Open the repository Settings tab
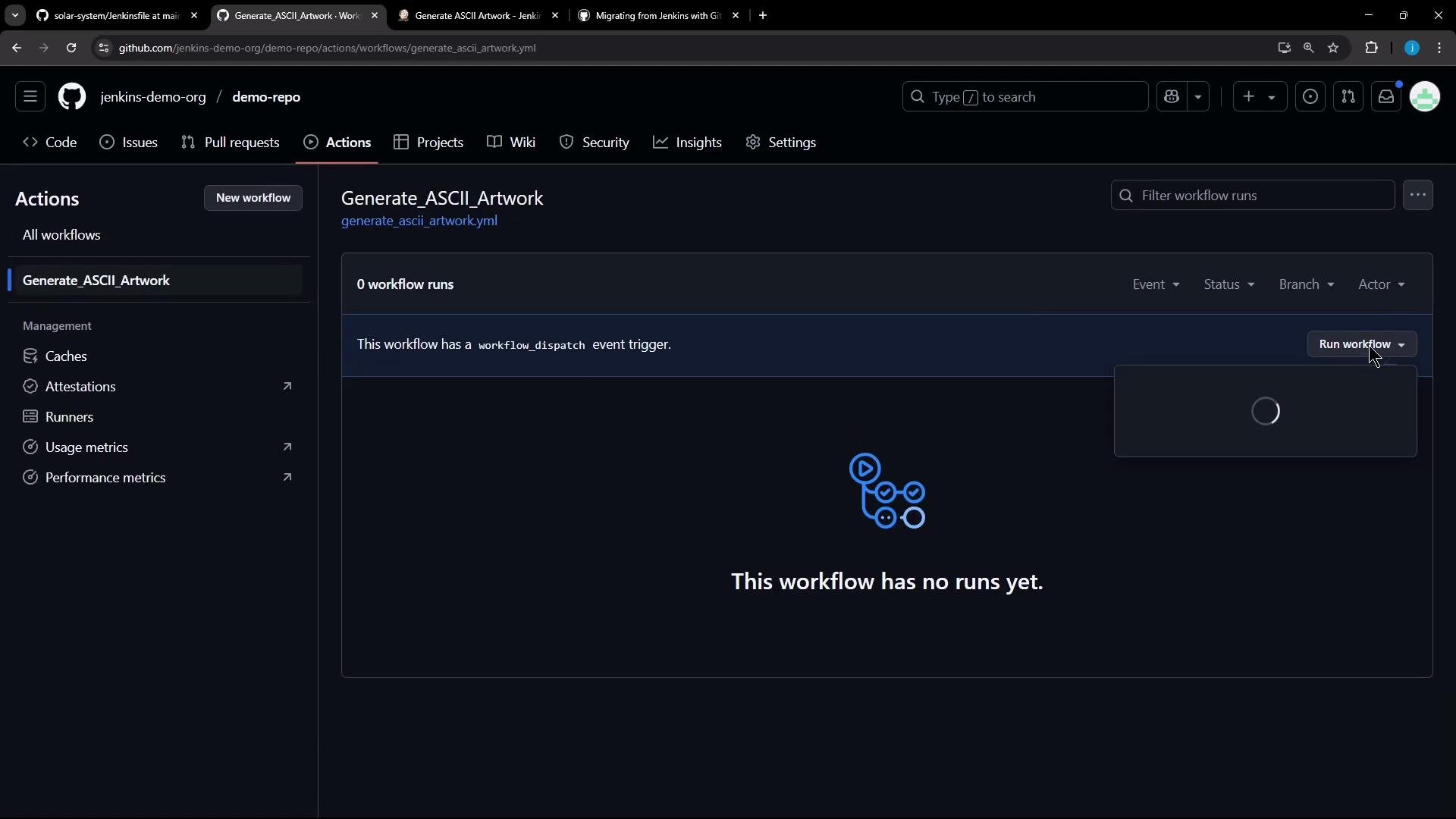The height and width of the screenshot is (819, 1456). pos(781,143)
